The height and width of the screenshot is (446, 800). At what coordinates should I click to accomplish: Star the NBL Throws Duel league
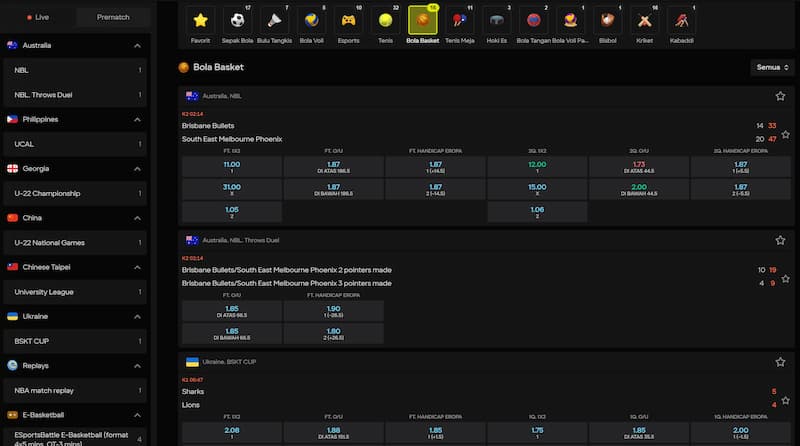point(780,240)
